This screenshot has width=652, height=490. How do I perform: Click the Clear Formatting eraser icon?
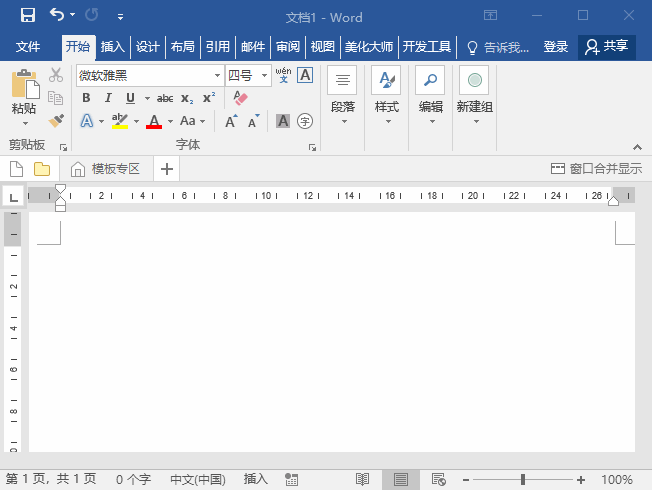click(x=240, y=98)
